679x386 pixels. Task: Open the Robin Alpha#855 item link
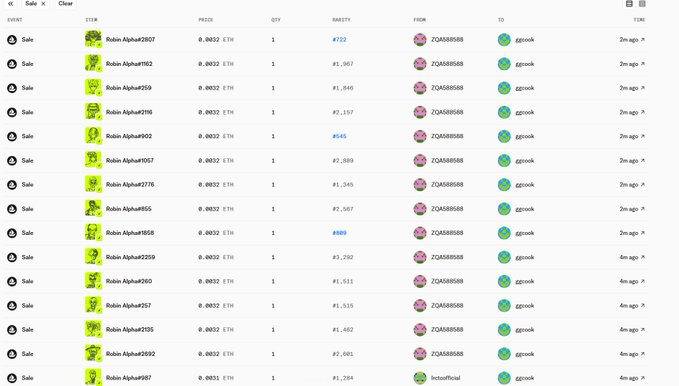129,209
